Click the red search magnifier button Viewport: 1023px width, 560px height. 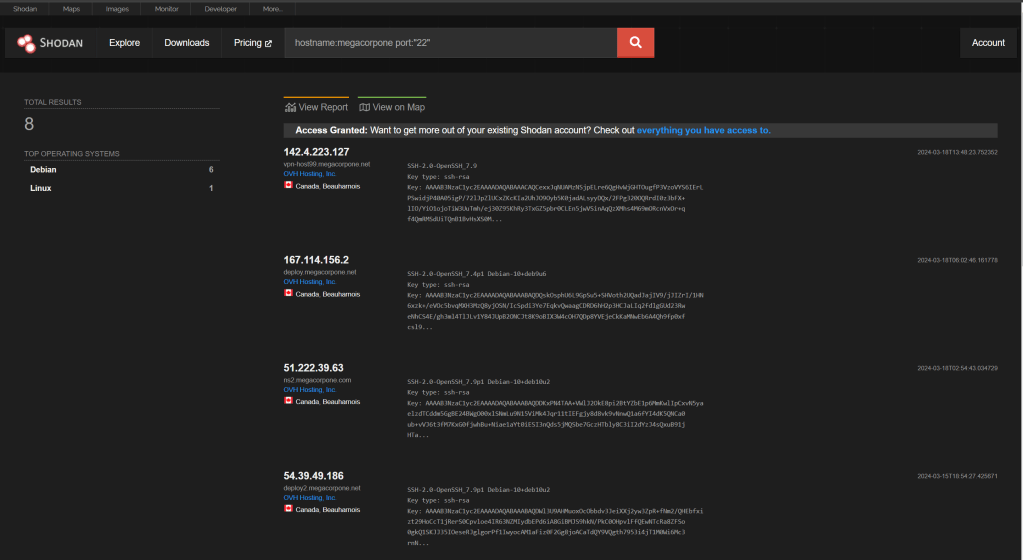tap(635, 42)
